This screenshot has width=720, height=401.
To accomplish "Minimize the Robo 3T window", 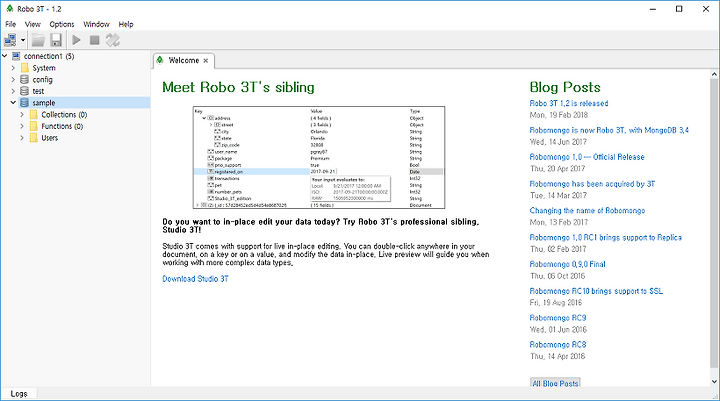I will [x=652, y=9].
